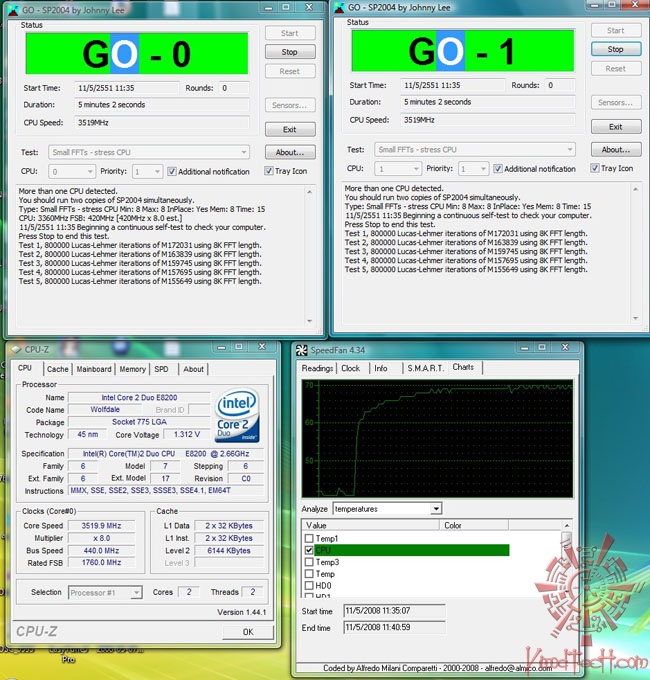Click the GO - 0 status banner
Screen dimensions: 650x680
point(137,53)
